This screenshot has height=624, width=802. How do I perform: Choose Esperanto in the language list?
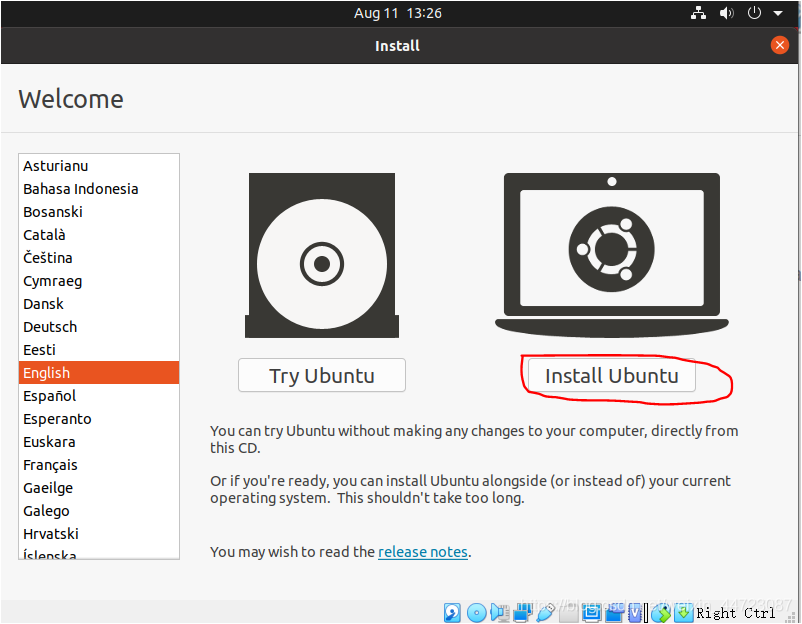click(x=99, y=419)
